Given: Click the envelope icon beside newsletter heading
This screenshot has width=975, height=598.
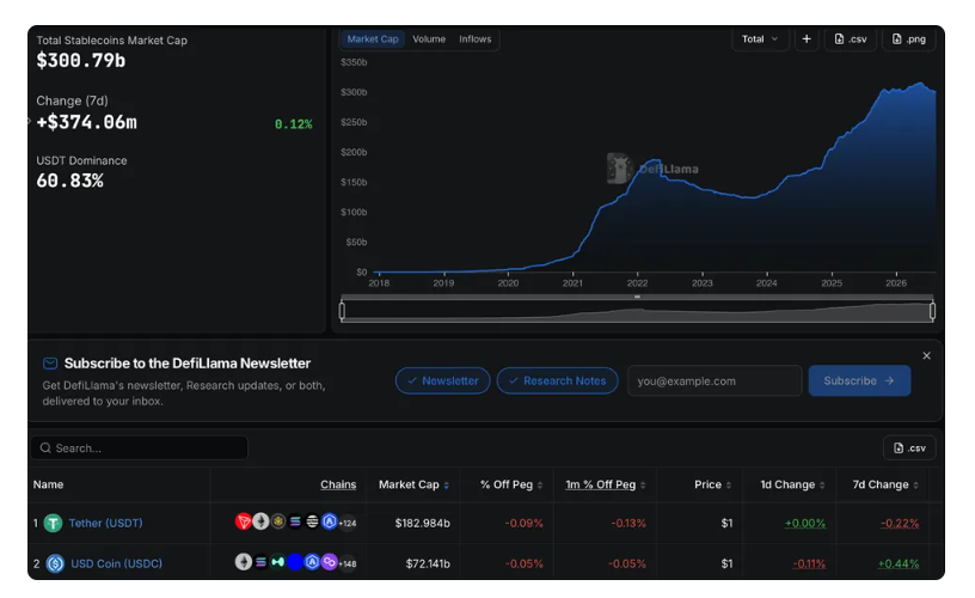Looking at the screenshot, I should [x=50, y=364].
